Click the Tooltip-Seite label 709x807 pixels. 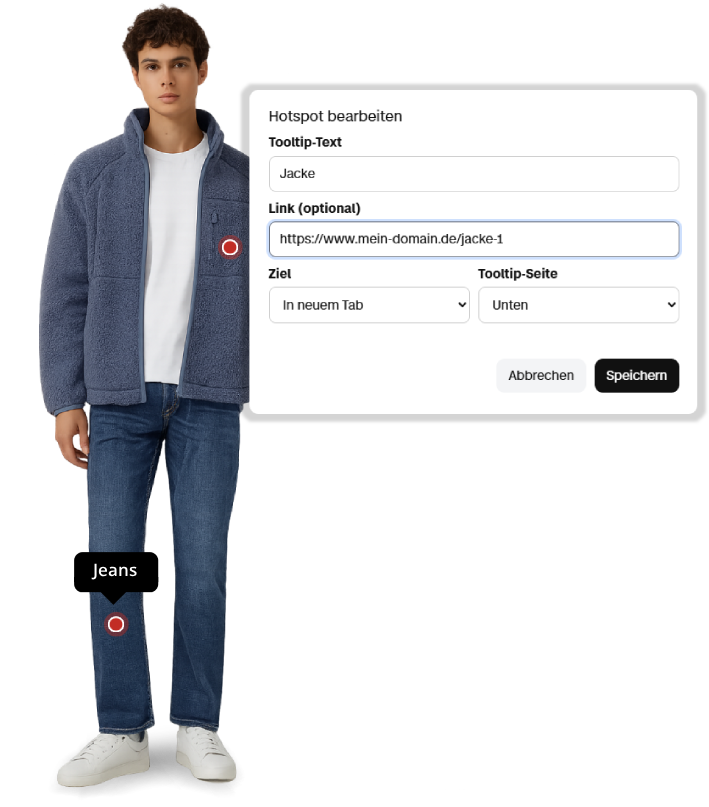[518, 274]
